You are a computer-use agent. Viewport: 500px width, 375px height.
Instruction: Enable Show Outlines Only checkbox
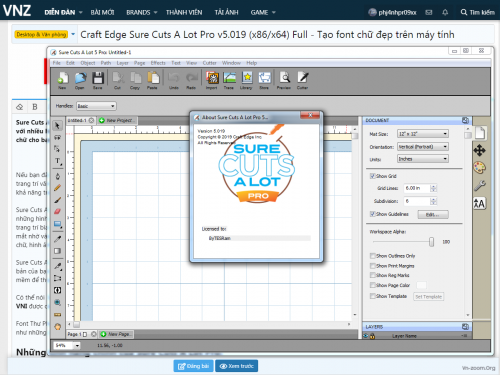tap(373, 256)
